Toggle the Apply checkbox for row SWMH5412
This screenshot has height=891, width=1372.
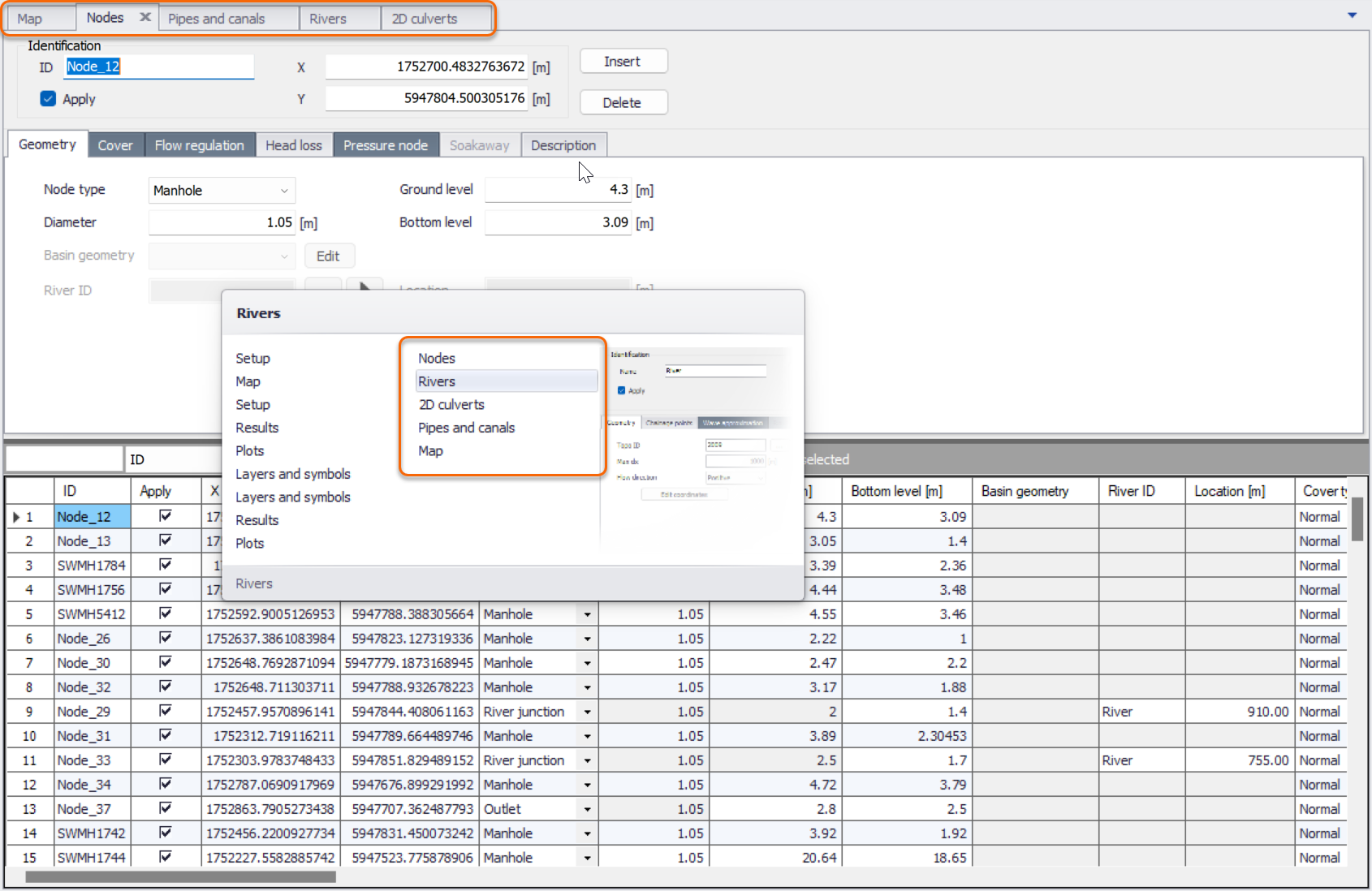[x=166, y=613]
